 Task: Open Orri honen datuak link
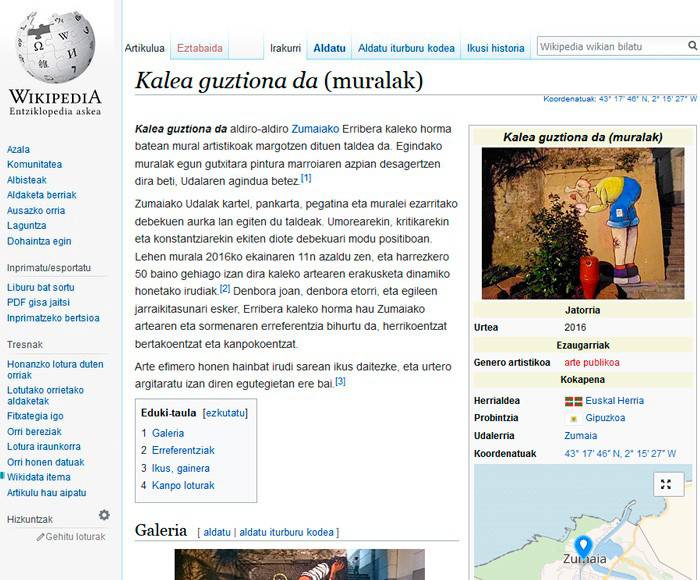46,462
